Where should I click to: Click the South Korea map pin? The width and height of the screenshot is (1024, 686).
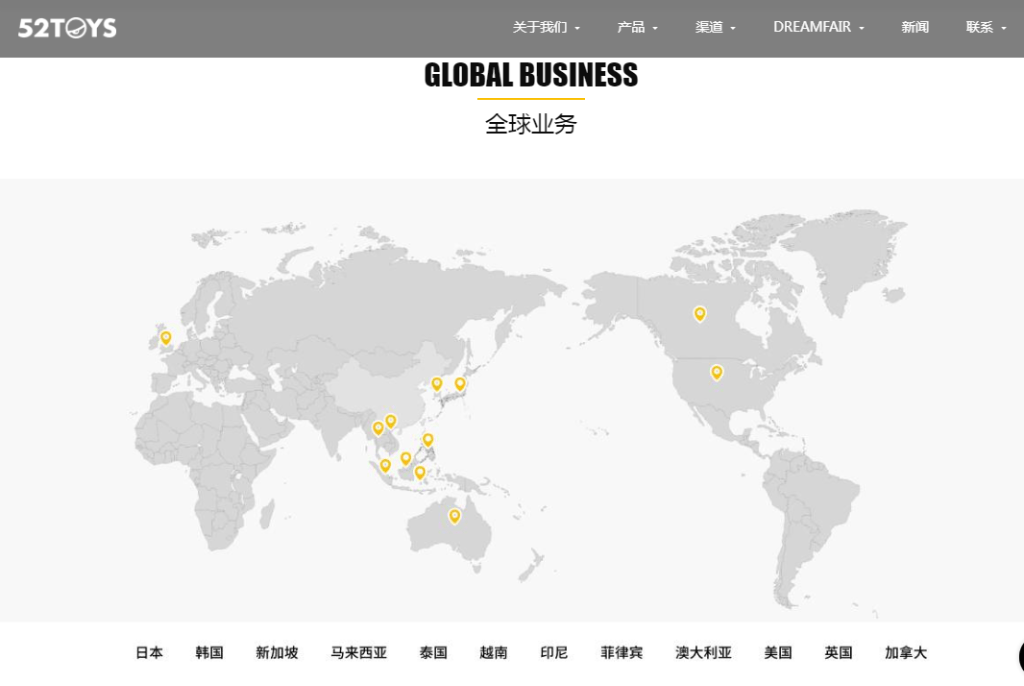tap(437, 384)
